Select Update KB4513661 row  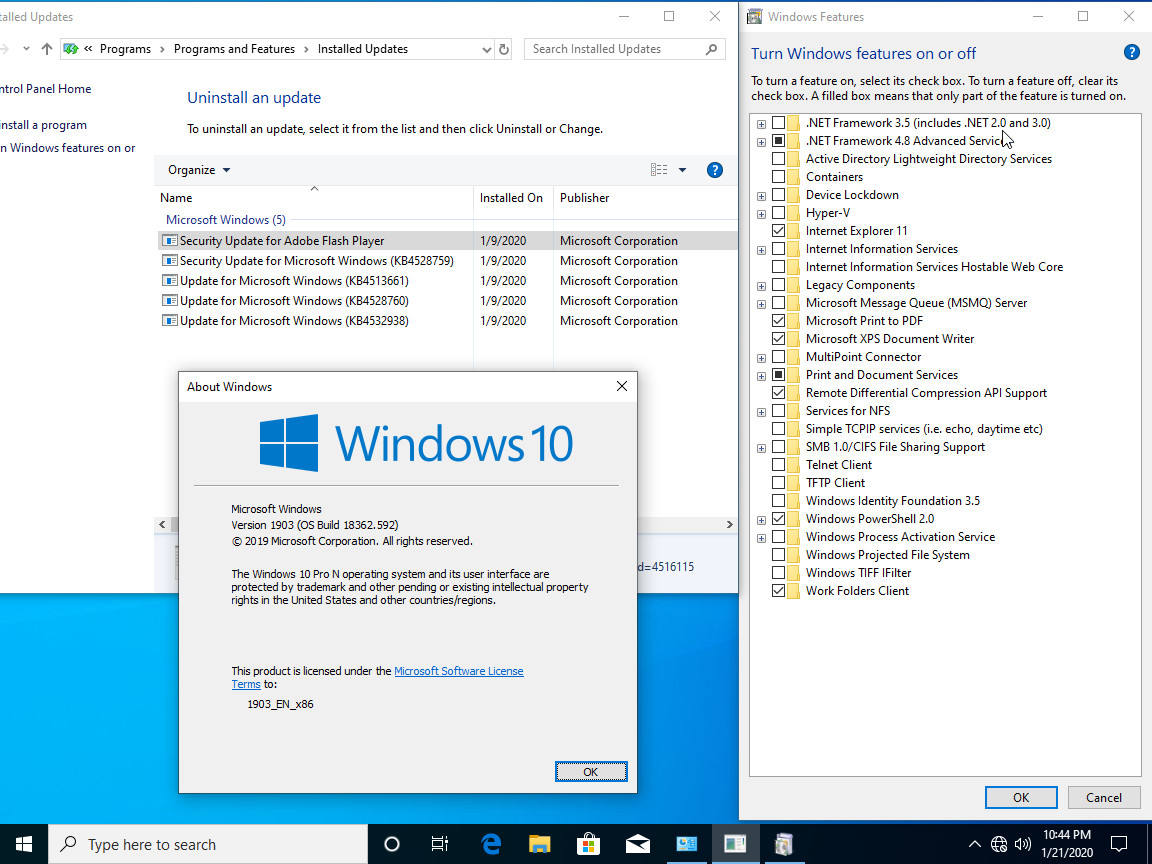click(446, 281)
